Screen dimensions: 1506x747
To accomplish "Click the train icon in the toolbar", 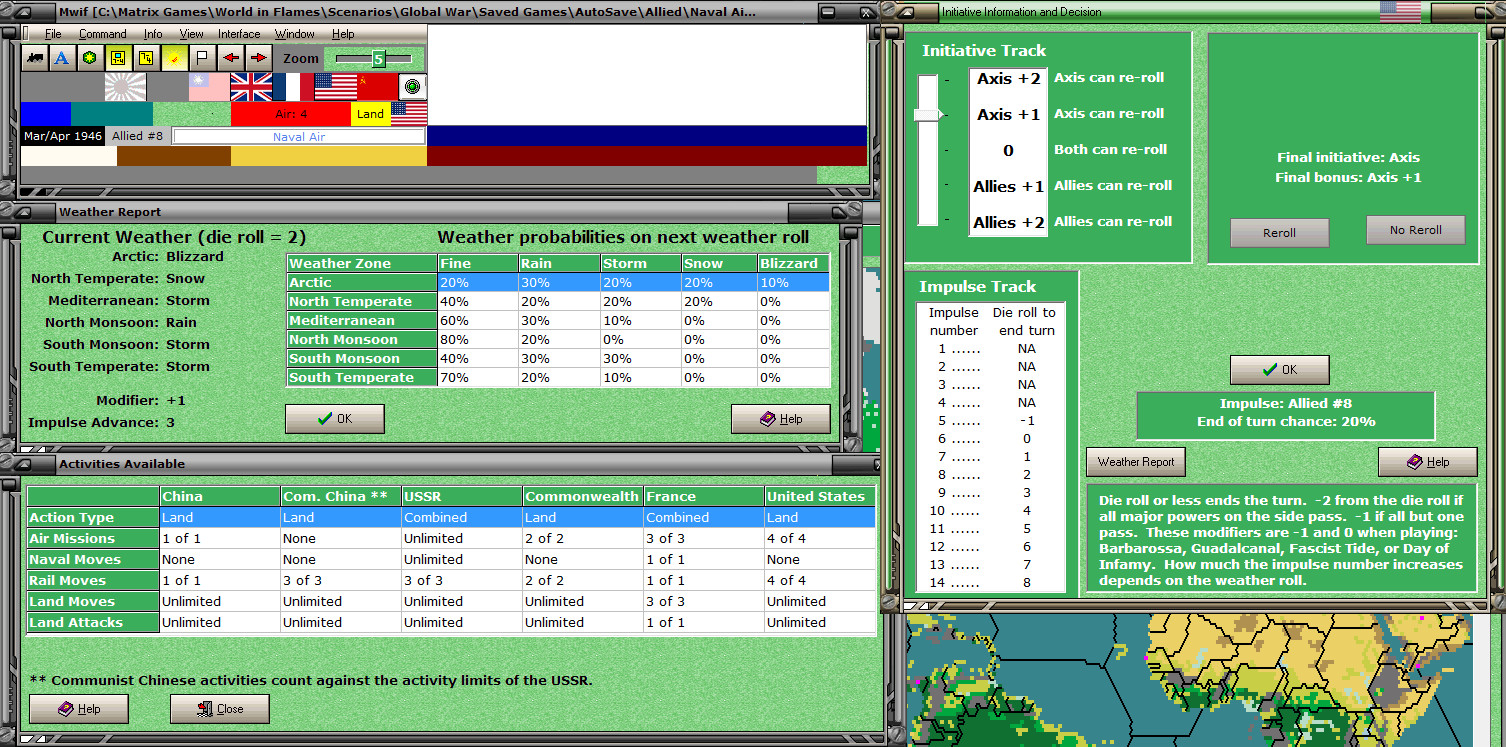I will click(34, 58).
